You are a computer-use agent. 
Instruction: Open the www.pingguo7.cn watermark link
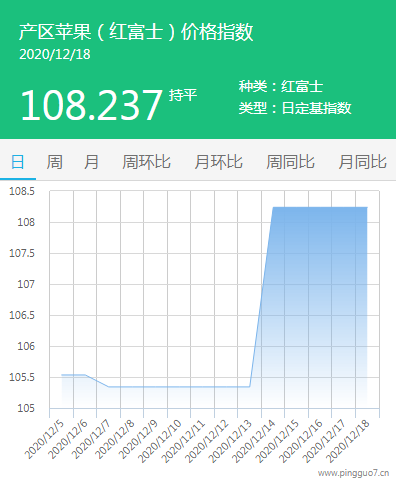(353, 473)
